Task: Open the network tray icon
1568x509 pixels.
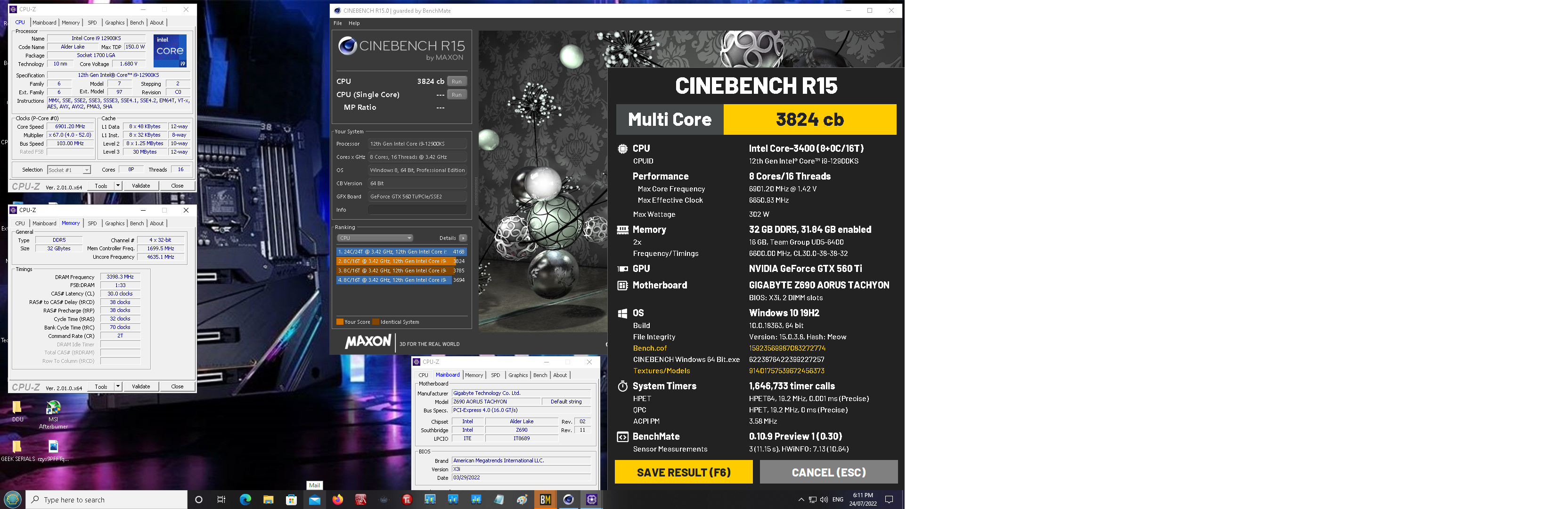Action: pyautogui.click(x=813, y=500)
